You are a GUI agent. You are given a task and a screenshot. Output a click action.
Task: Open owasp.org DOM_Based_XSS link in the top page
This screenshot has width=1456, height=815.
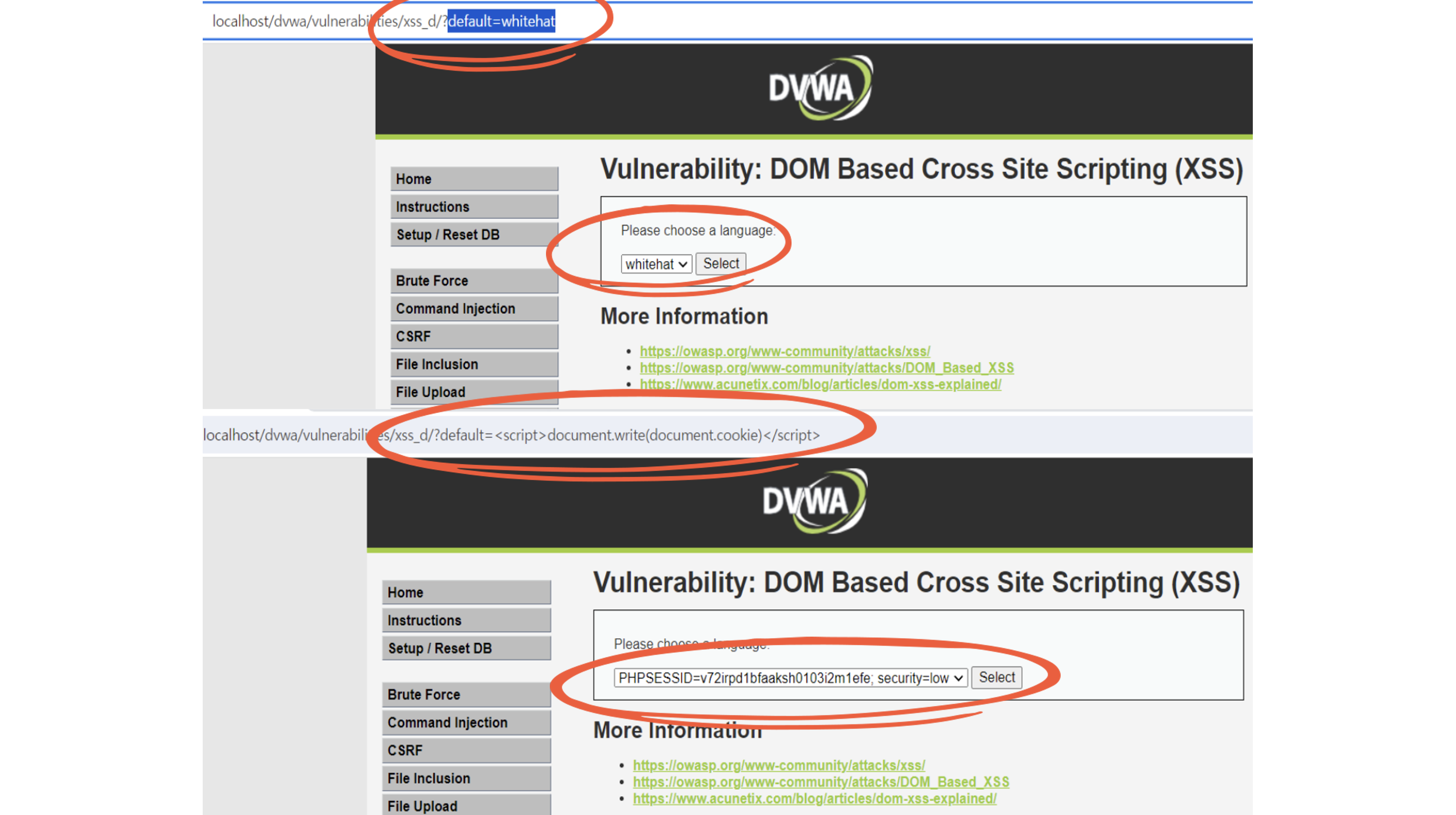click(827, 368)
